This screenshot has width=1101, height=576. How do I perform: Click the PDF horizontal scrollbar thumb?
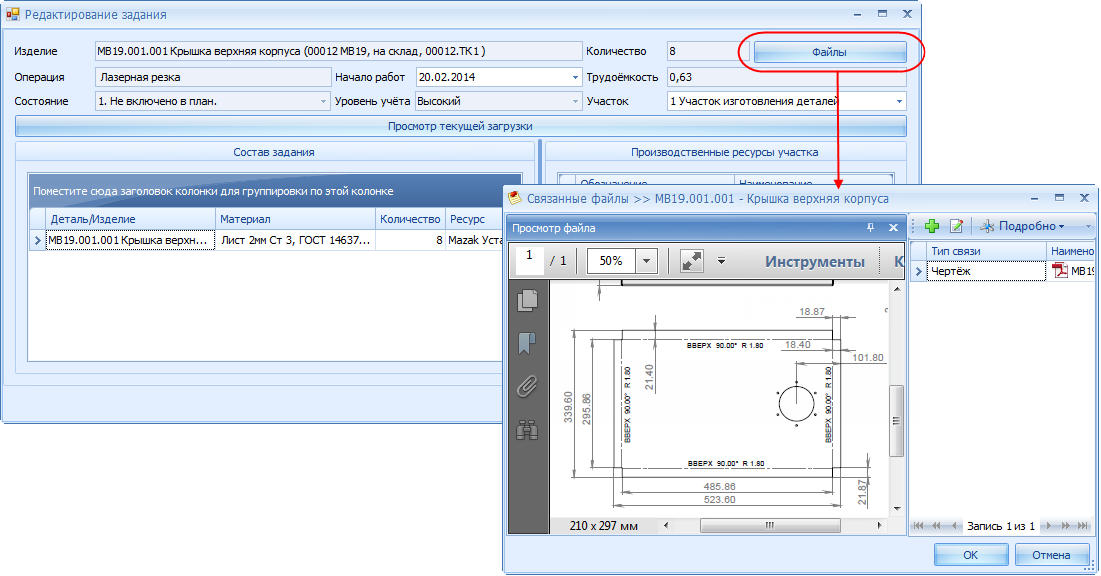coord(770,525)
